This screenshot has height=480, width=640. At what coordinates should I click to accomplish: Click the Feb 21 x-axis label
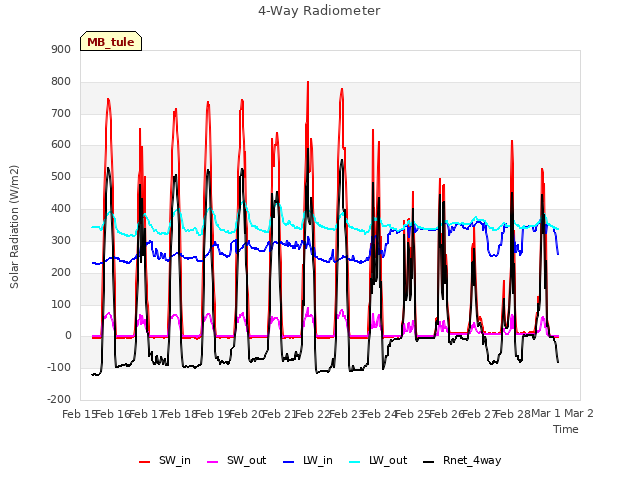(x=279, y=414)
